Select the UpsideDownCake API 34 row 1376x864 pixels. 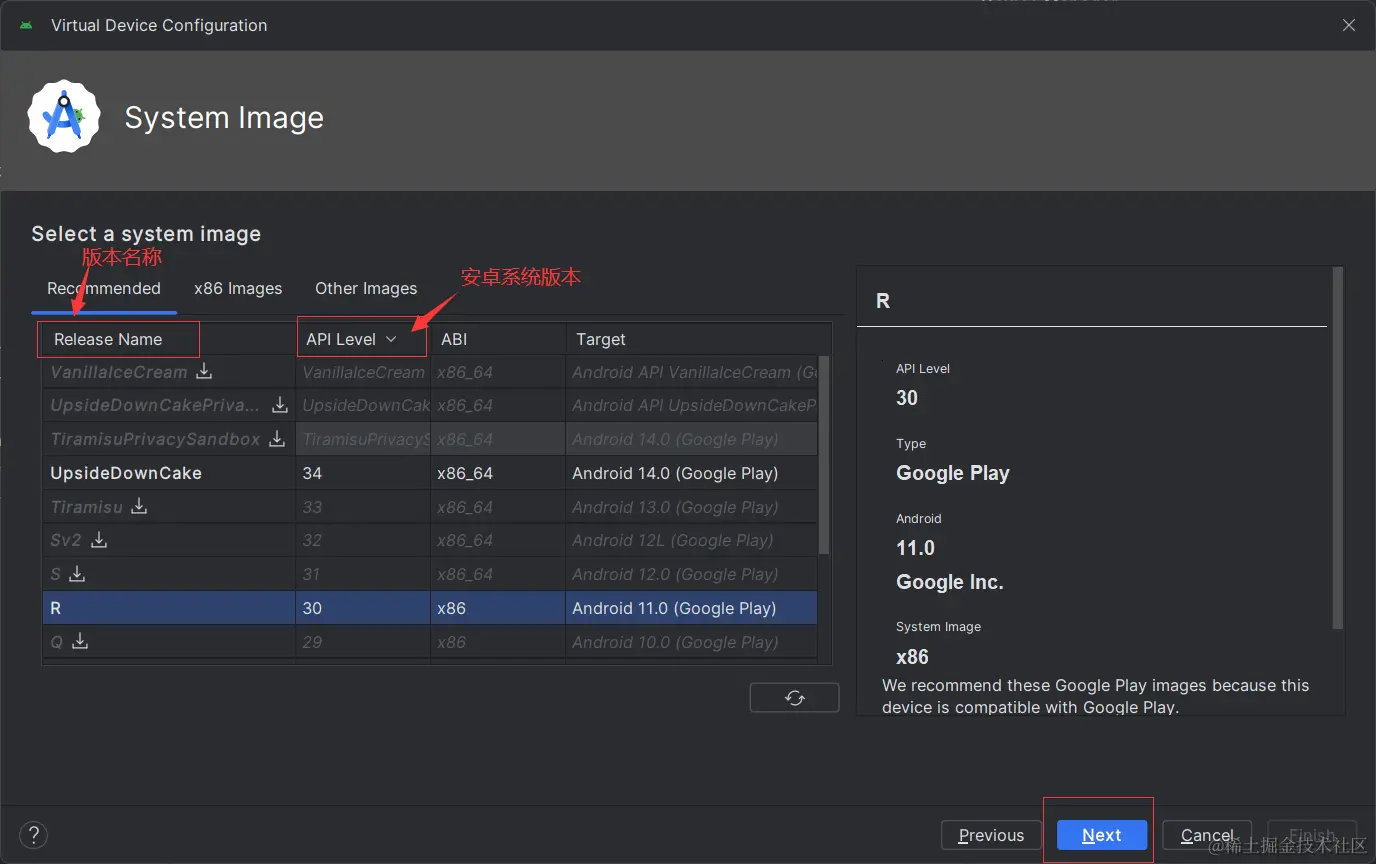(430, 473)
